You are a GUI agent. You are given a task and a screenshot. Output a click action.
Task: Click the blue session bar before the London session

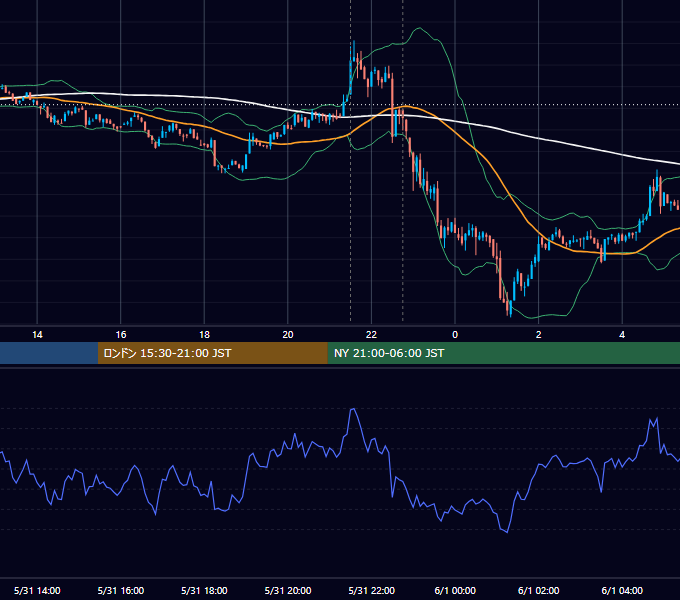[x=49, y=353]
